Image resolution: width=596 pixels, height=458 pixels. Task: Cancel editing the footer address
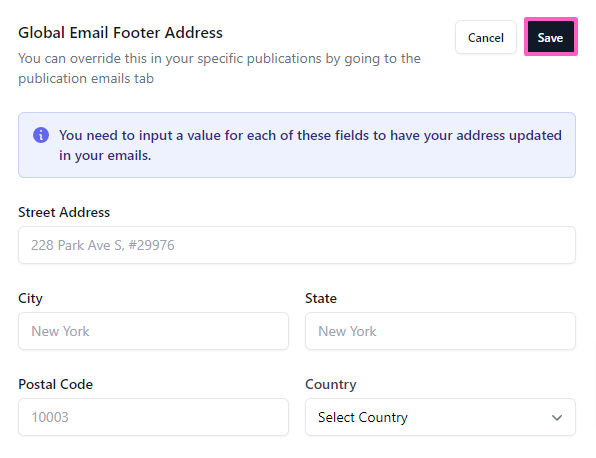[x=486, y=37]
